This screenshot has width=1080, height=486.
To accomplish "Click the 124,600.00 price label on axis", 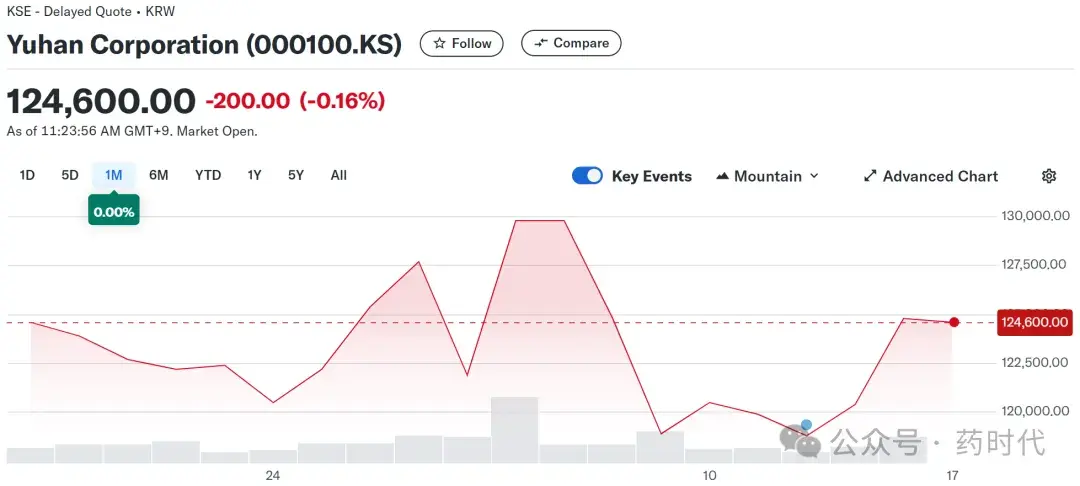I will 1034,323.
